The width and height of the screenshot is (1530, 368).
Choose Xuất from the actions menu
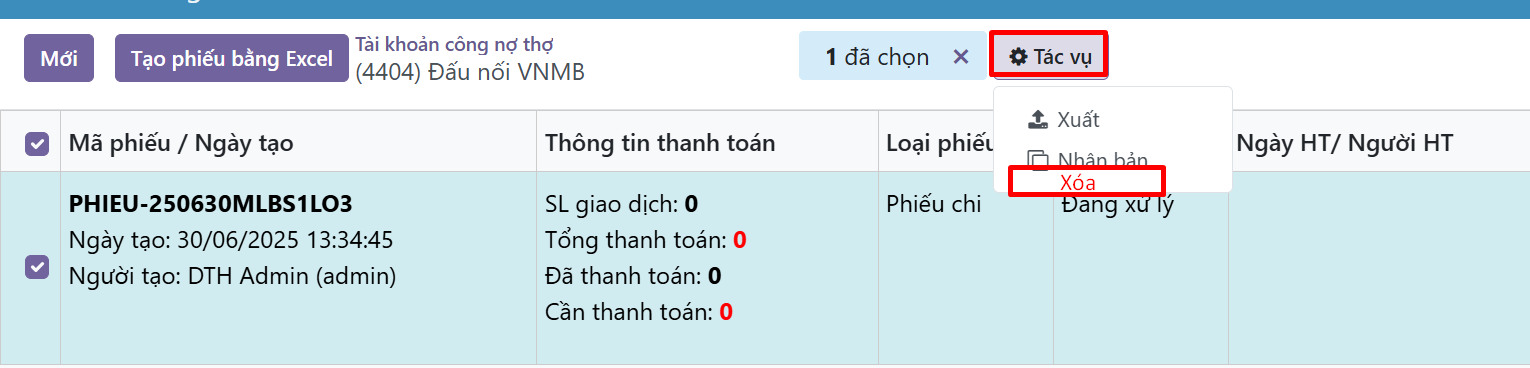[1078, 120]
